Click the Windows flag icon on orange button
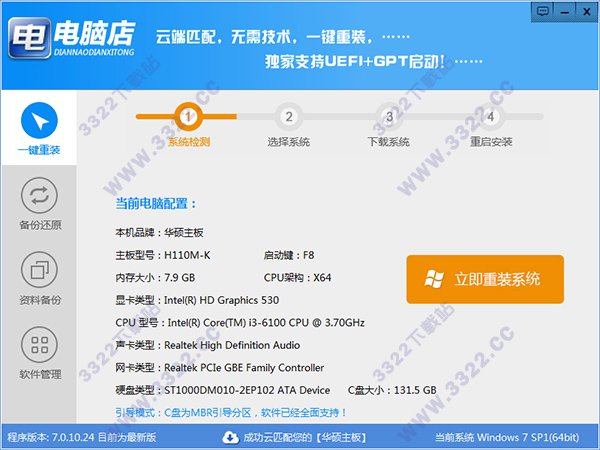This screenshot has height=450, width=600. [434, 279]
